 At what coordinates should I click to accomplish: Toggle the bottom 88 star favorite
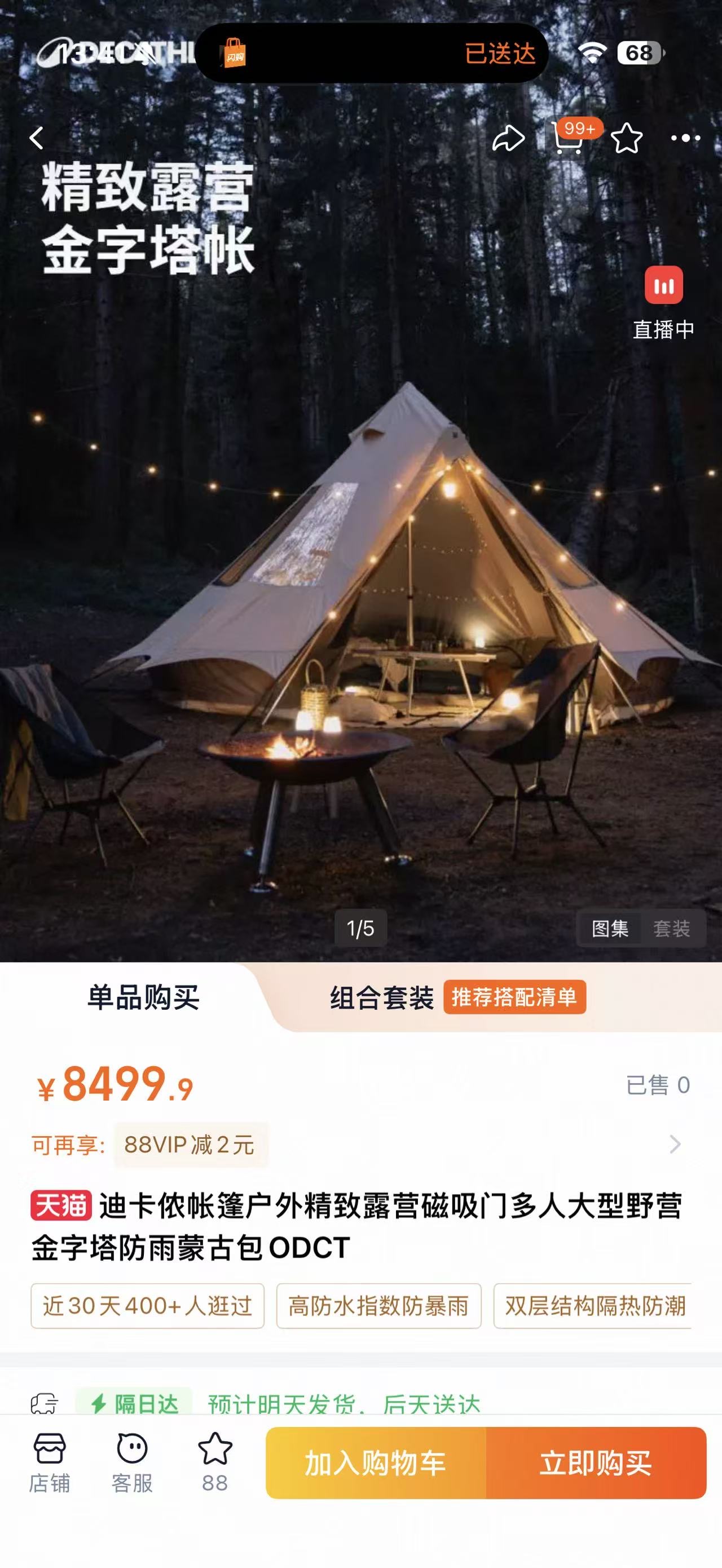(x=215, y=1463)
